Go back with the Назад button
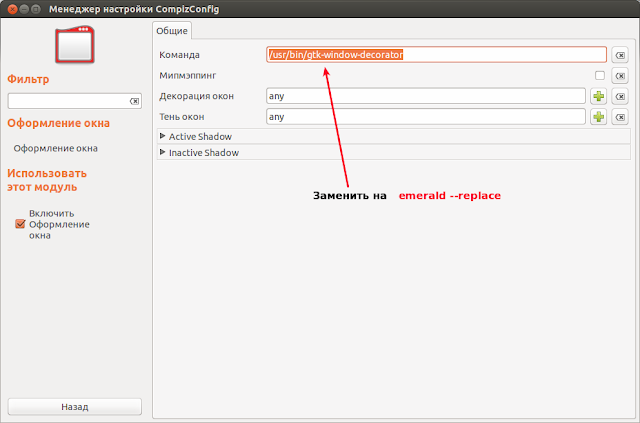The width and height of the screenshot is (640, 423). point(75,407)
